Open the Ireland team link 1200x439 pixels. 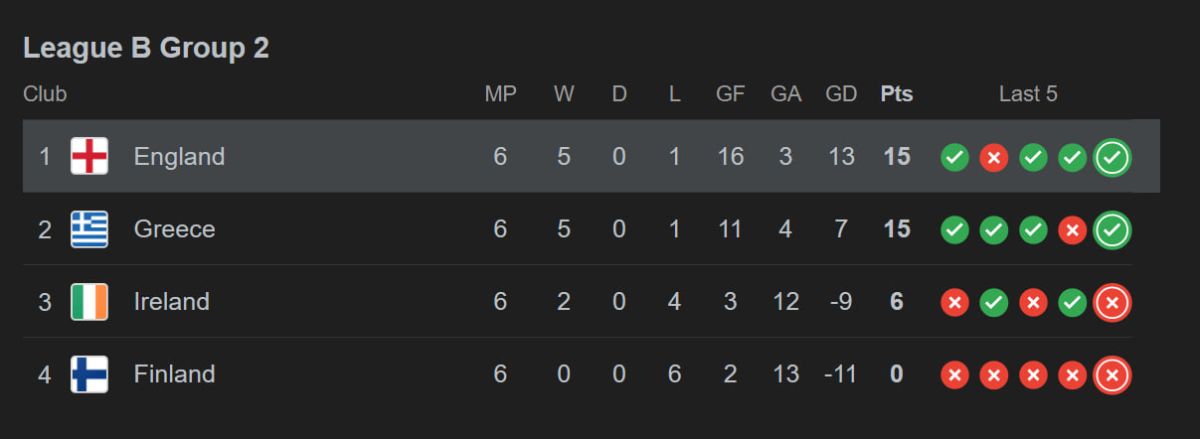pos(171,302)
